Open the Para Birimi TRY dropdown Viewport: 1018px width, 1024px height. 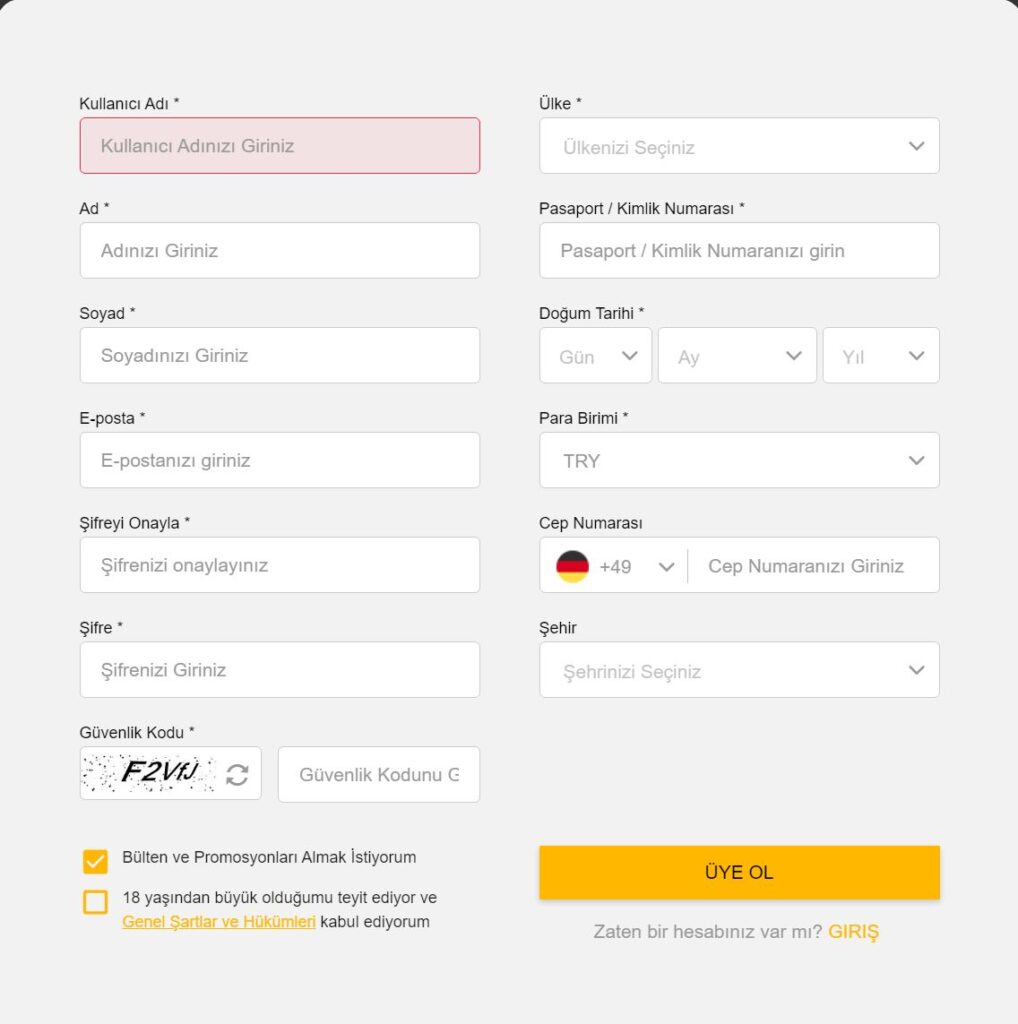(739, 460)
